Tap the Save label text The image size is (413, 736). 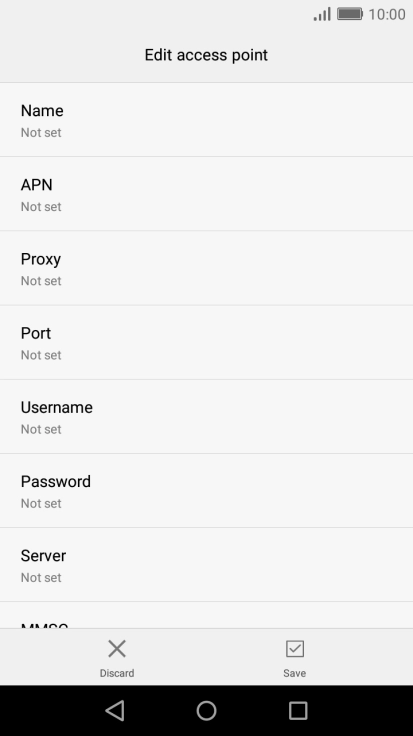pyautogui.click(x=295, y=673)
